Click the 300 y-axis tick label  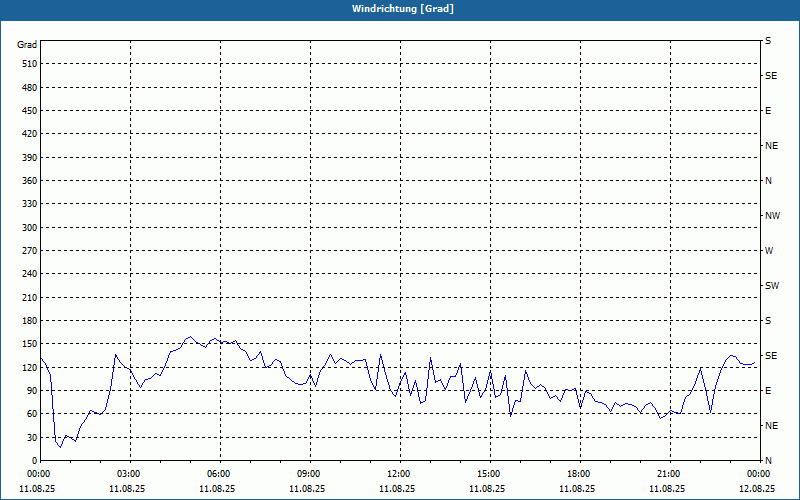pos(30,228)
